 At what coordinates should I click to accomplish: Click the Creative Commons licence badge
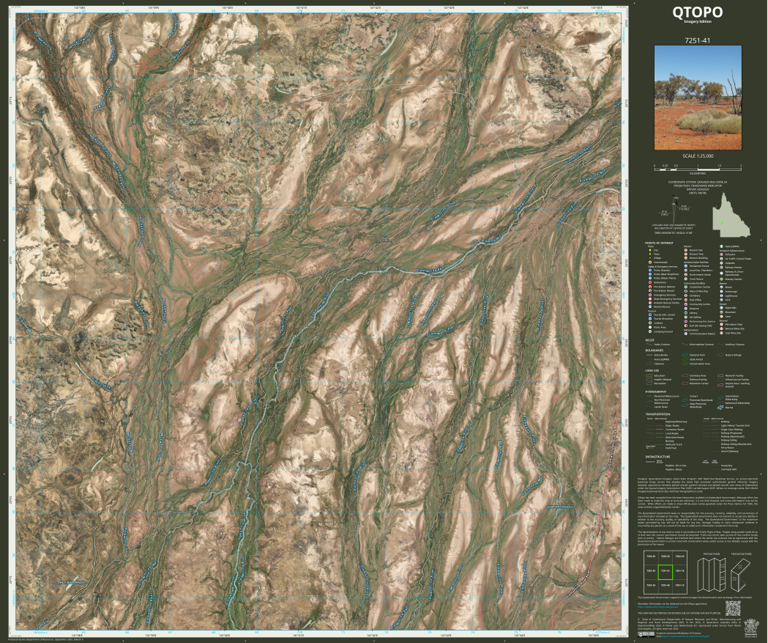pos(646,634)
